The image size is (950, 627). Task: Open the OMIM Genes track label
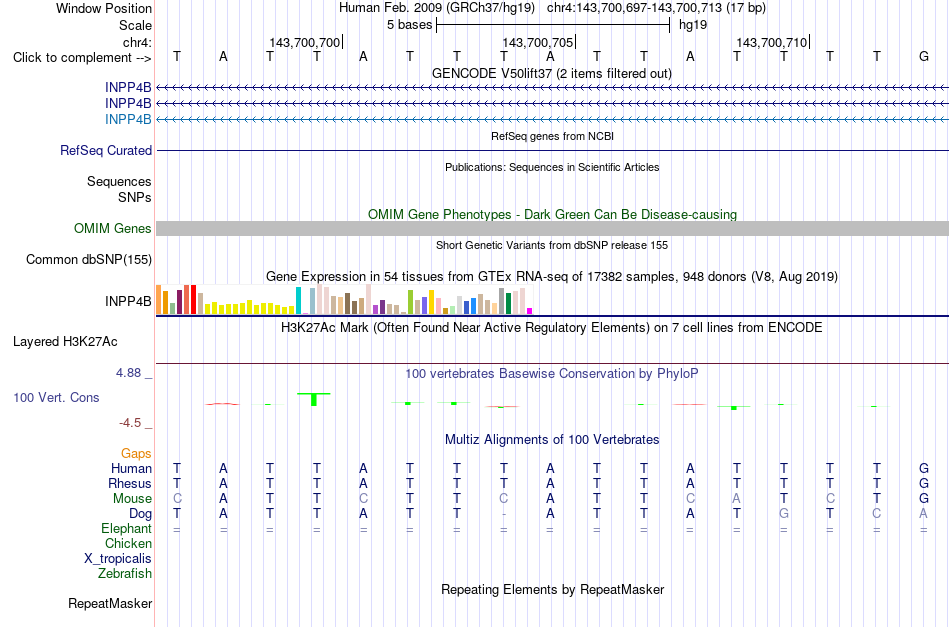point(113,228)
